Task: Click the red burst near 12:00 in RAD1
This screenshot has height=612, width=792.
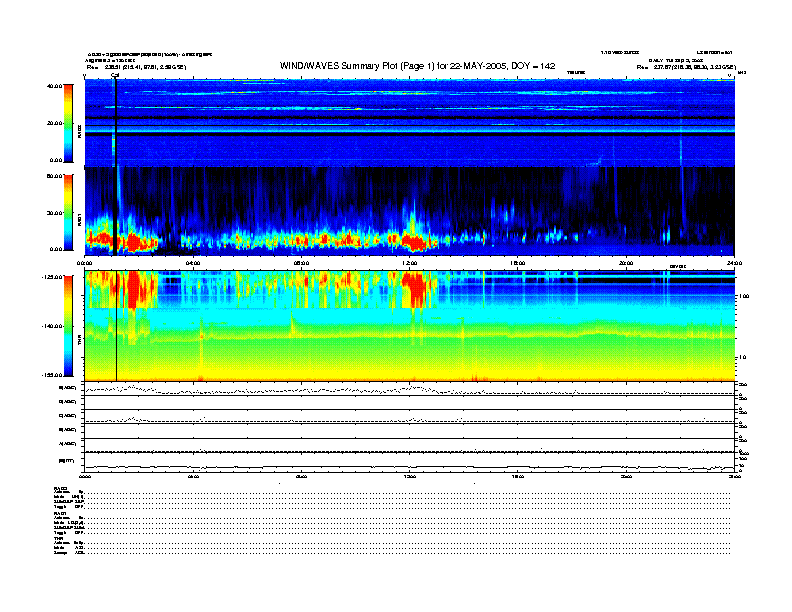Action: (416, 242)
